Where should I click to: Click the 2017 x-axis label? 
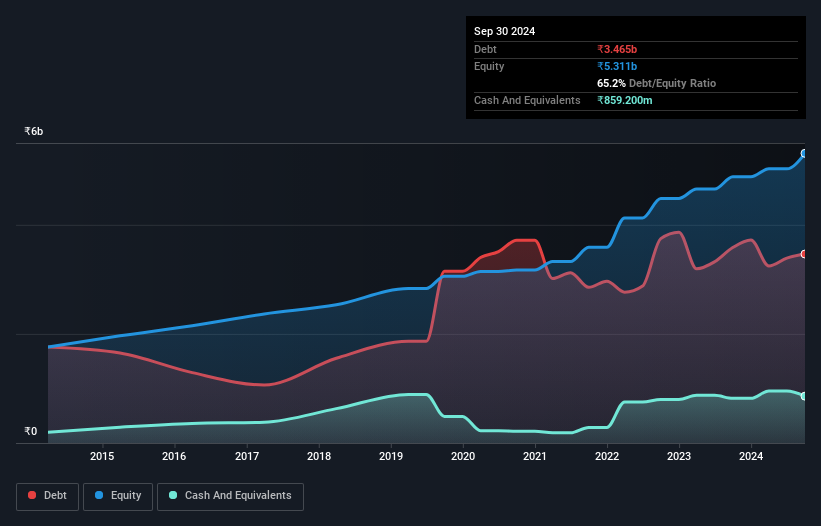[x=247, y=456]
